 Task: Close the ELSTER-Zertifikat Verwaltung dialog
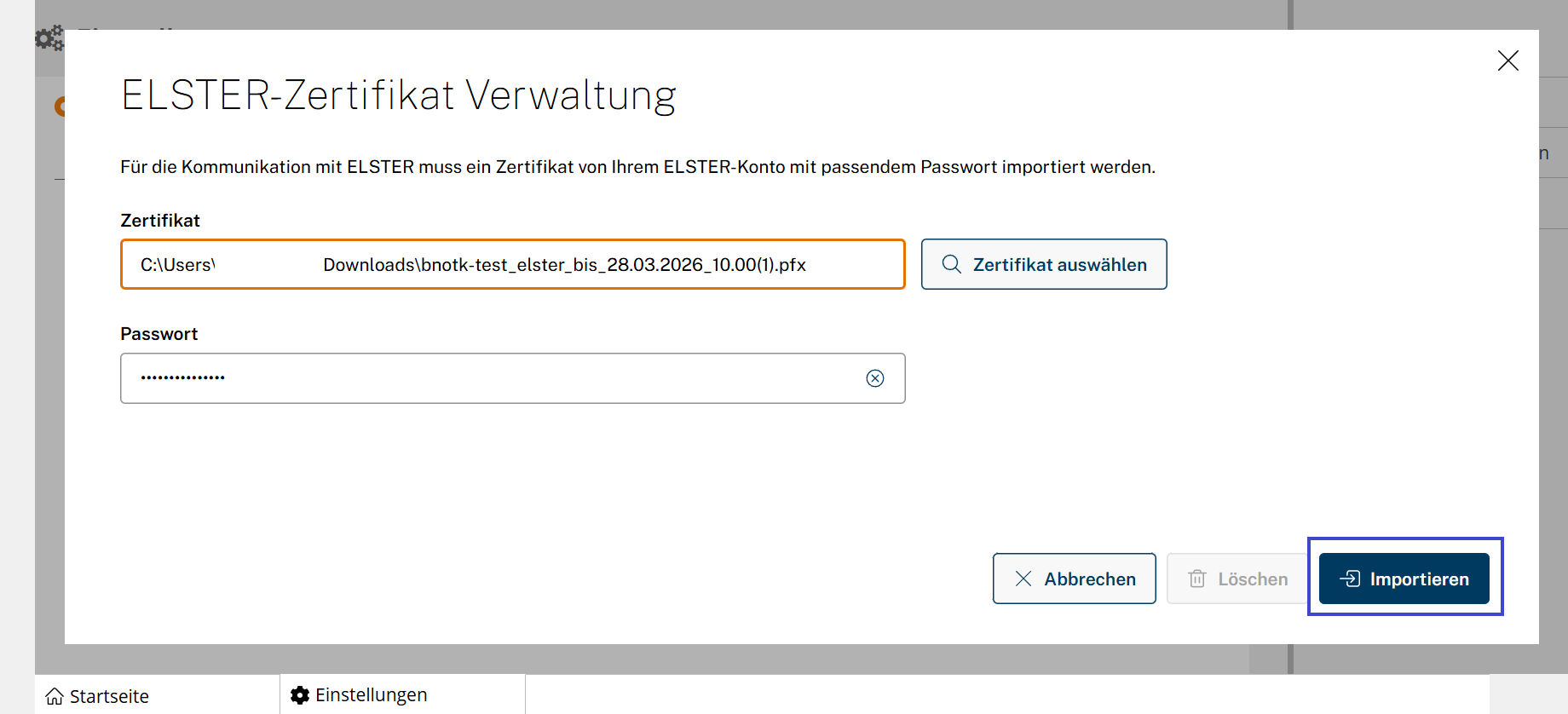[x=1507, y=60]
